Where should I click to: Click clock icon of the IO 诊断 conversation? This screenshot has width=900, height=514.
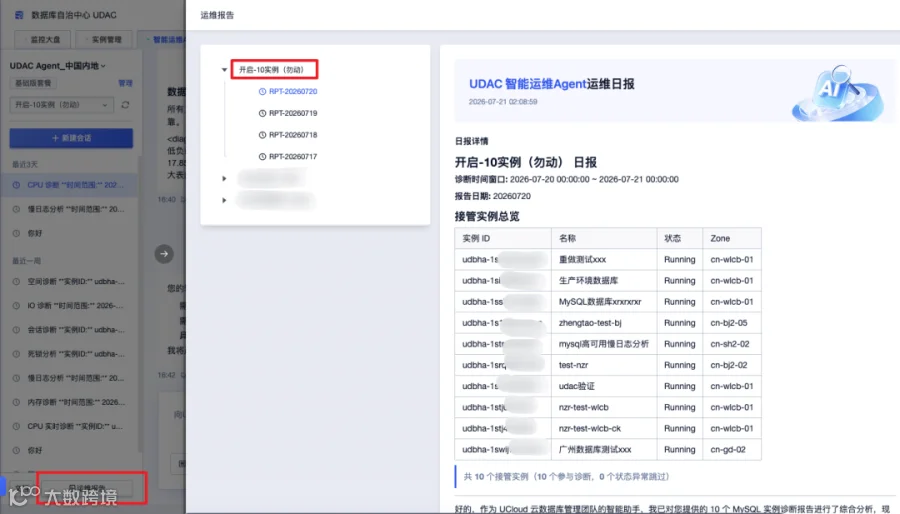tap(16, 305)
